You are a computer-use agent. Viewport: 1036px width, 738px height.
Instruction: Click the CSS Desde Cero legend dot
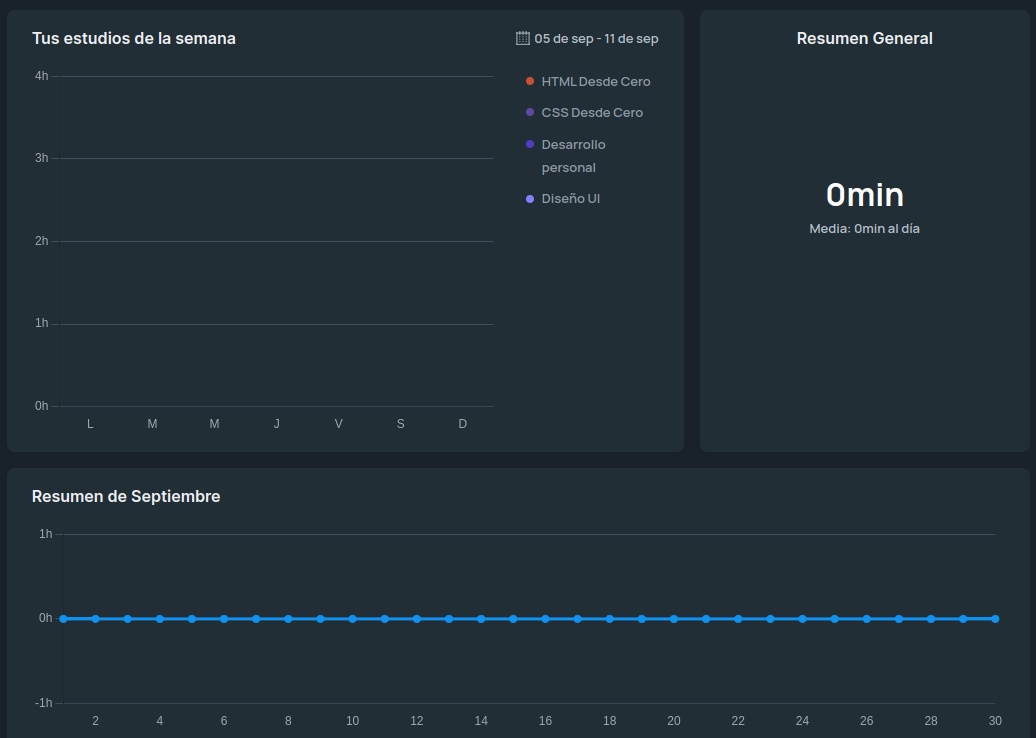(x=530, y=112)
